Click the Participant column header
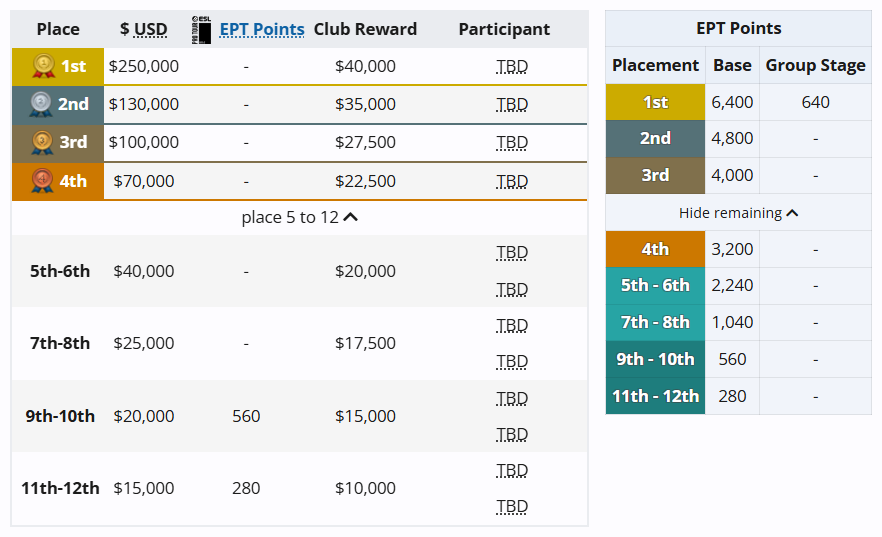Image resolution: width=882 pixels, height=537 pixels. (x=504, y=30)
